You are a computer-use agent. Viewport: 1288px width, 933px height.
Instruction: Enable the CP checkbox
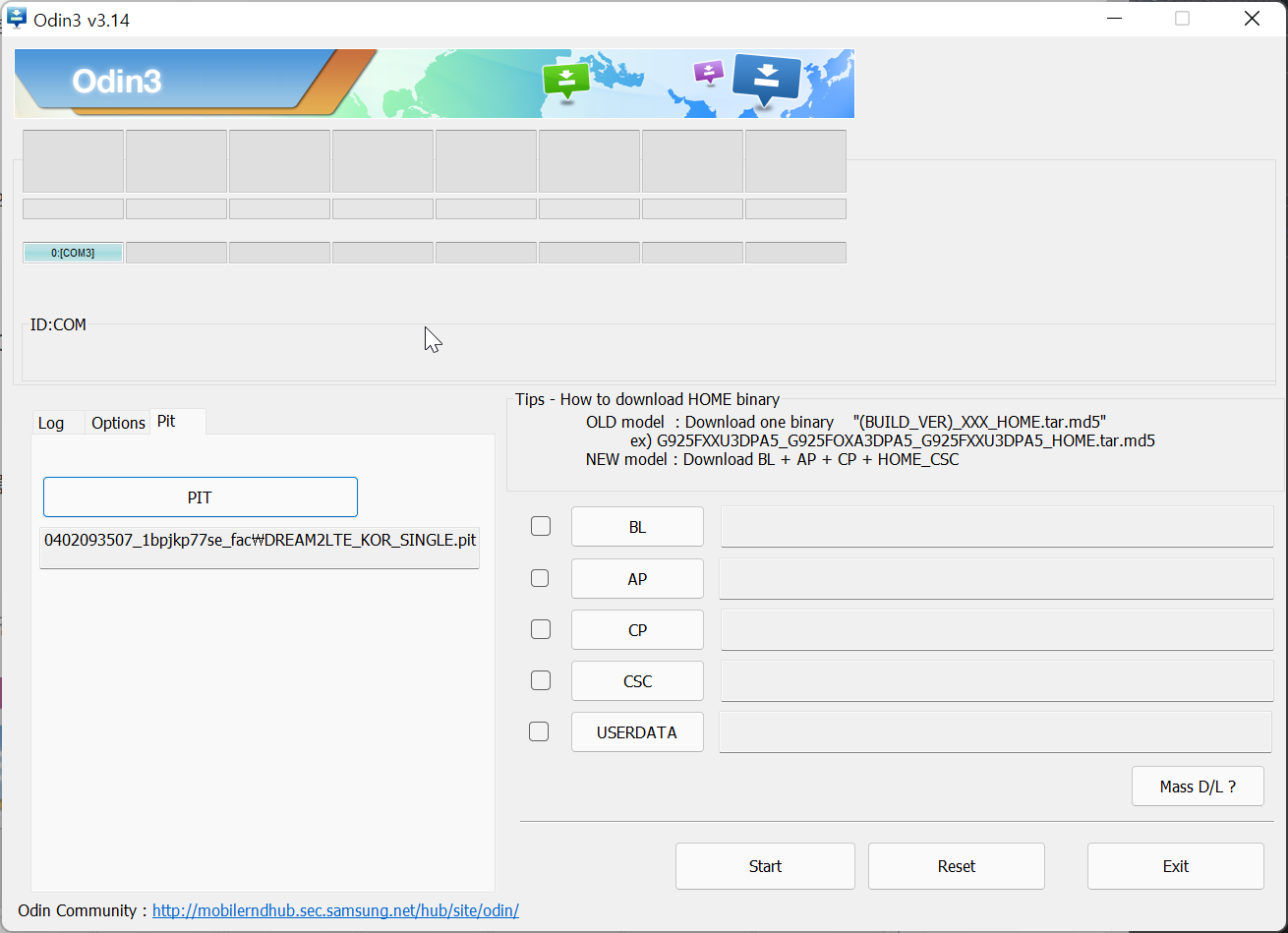541,629
